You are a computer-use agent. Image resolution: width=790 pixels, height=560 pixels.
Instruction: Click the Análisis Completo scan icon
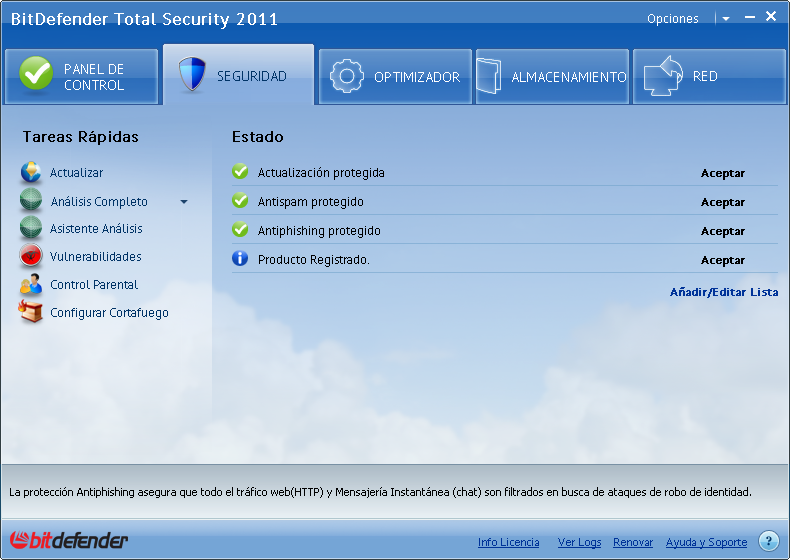tap(31, 201)
